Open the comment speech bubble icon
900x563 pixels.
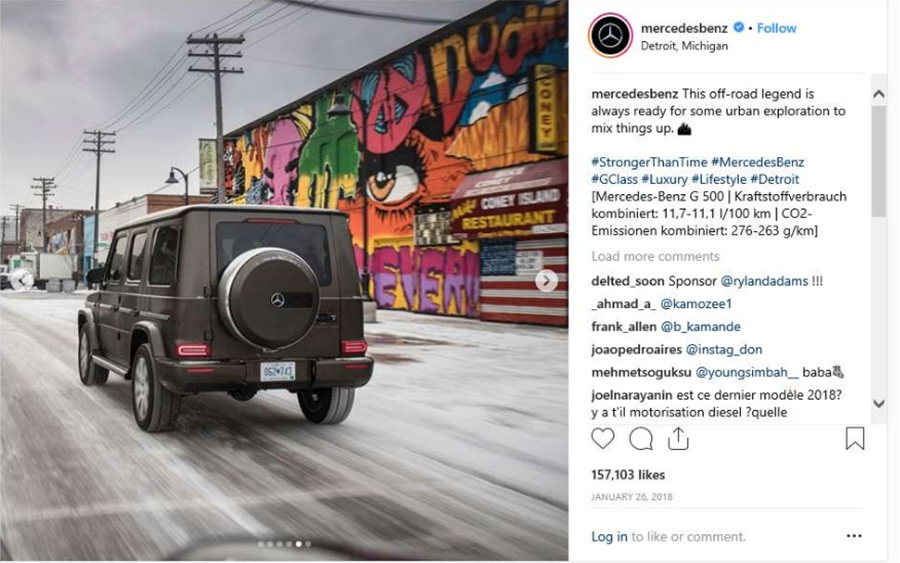pos(641,439)
